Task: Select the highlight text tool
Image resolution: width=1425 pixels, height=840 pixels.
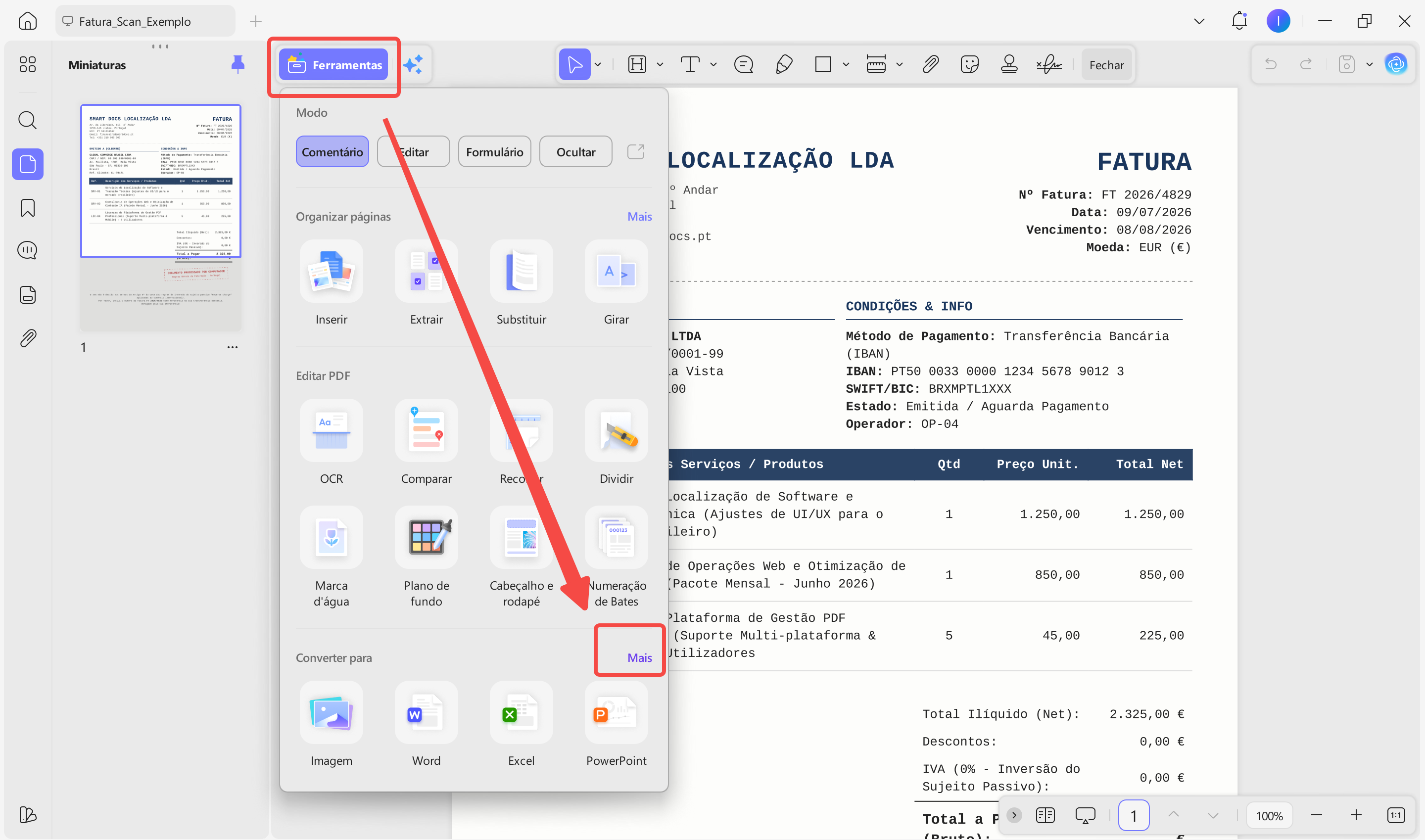Action: click(637, 64)
